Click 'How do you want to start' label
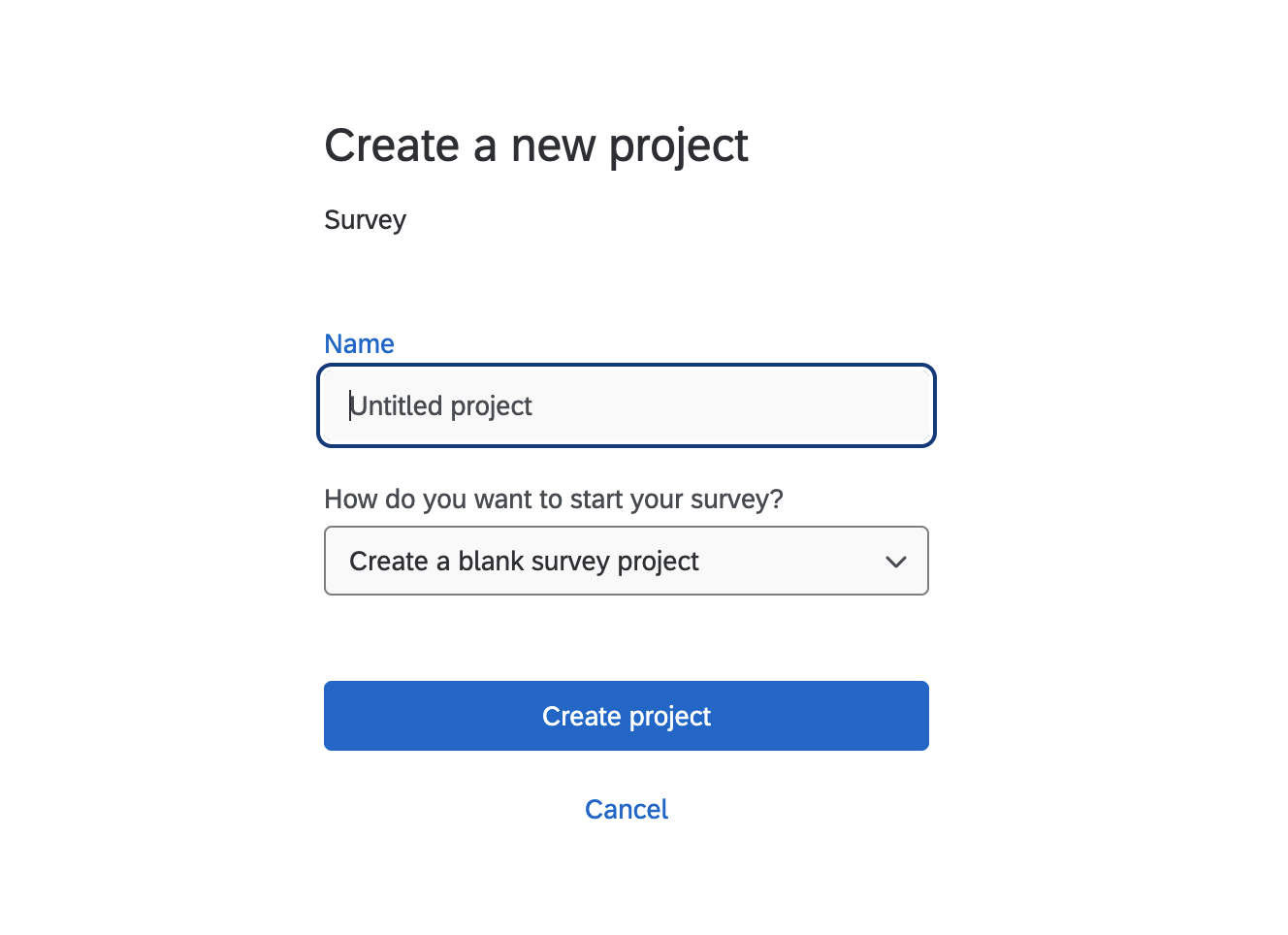The width and height of the screenshot is (1288, 935). (x=553, y=500)
